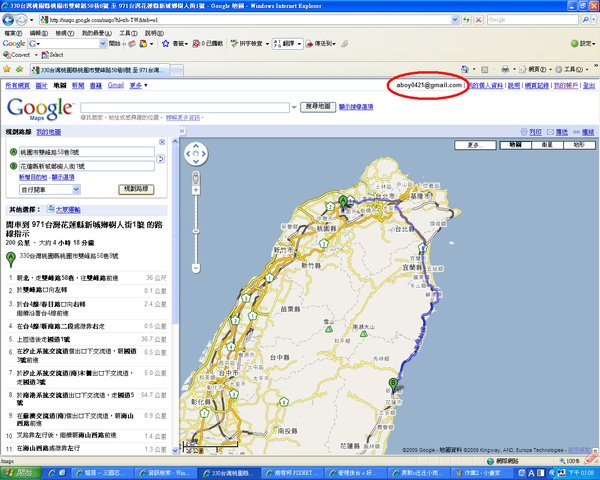The width and height of the screenshot is (600, 480).
Task: Open the IE Home icon
Action: click(x=465, y=69)
